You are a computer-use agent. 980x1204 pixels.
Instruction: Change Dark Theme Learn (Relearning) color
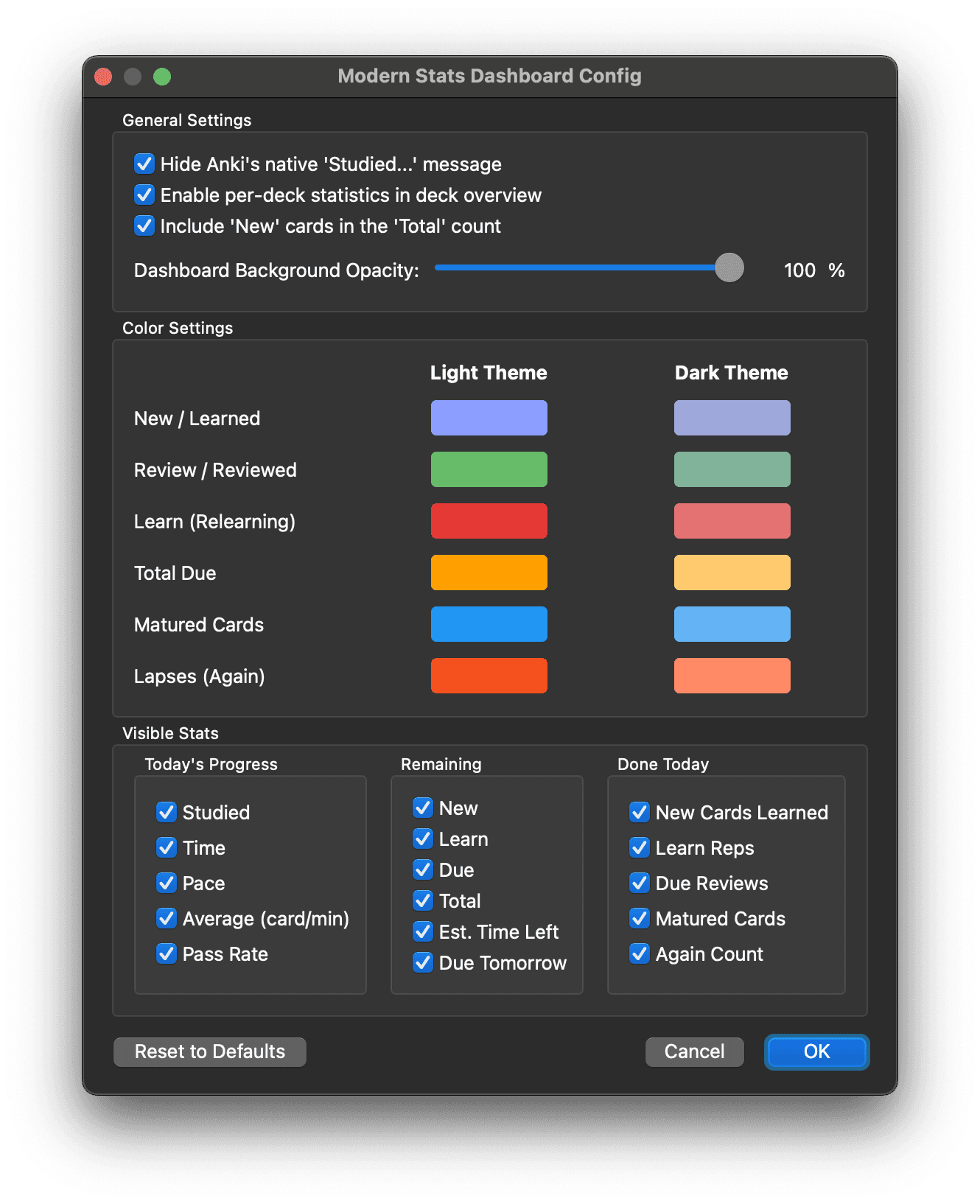click(x=732, y=521)
